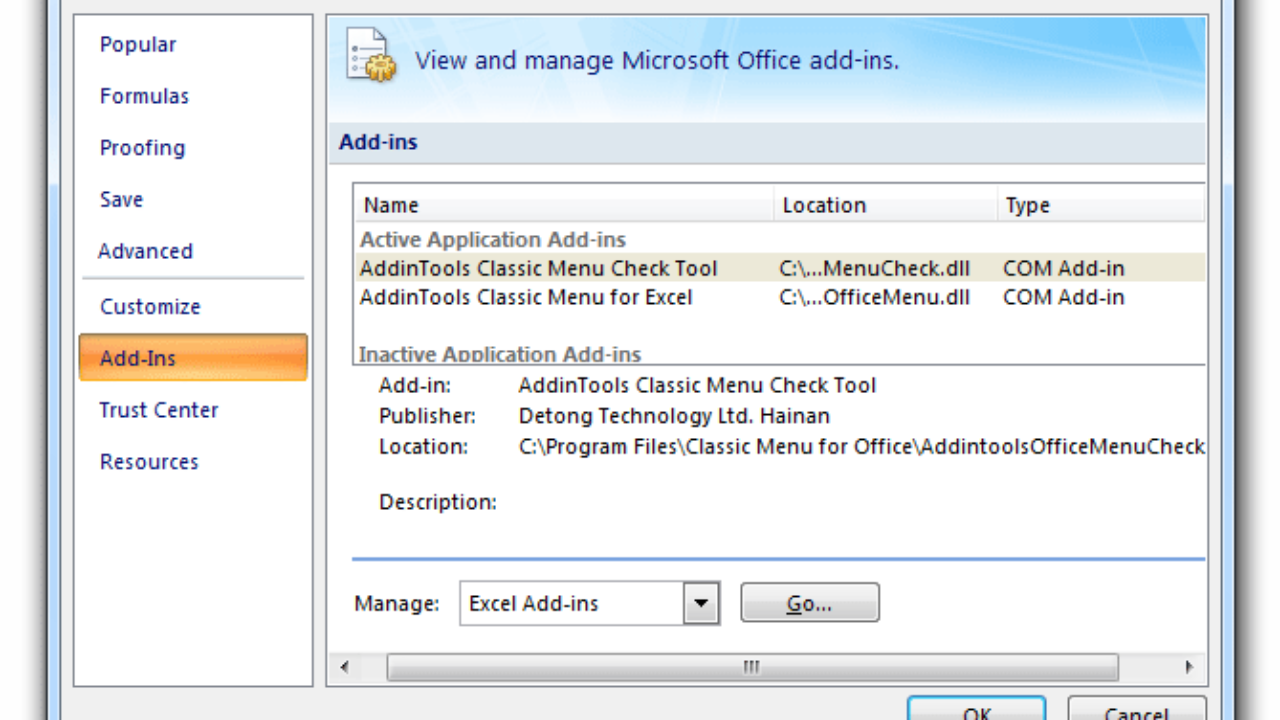Image resolution: width=1280 pixels, height=720 pixels.
Task: Open the Manage Excel Add-ins combo box
Action: point(589,604)
